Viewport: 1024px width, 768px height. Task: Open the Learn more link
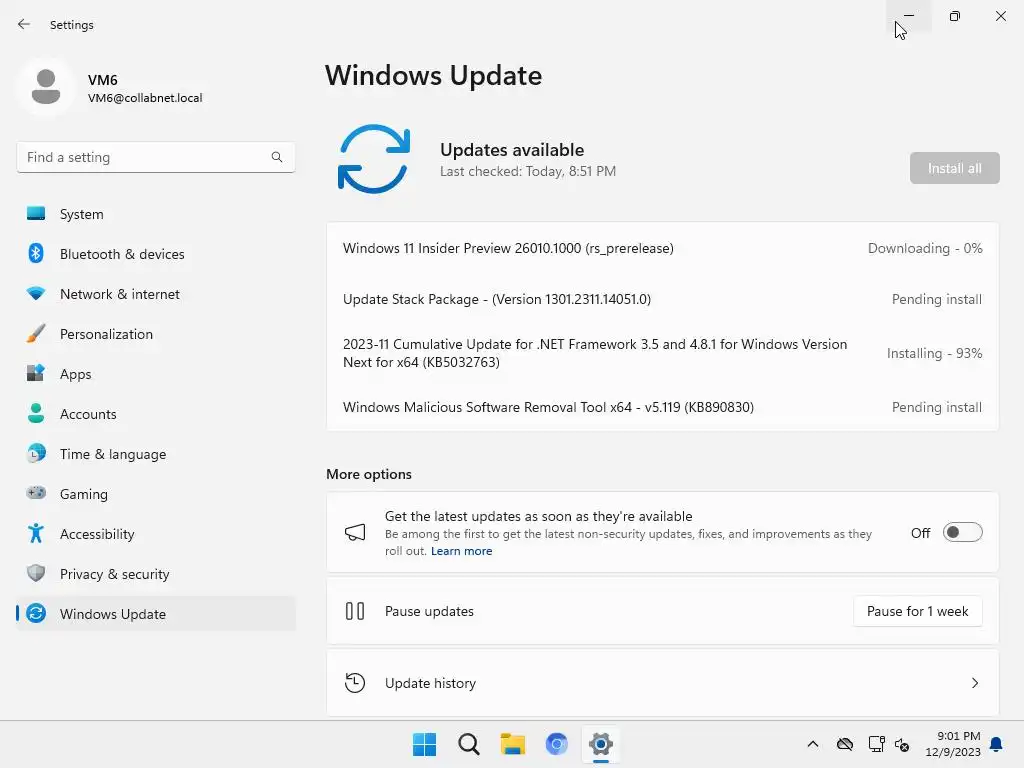(461, 551)
